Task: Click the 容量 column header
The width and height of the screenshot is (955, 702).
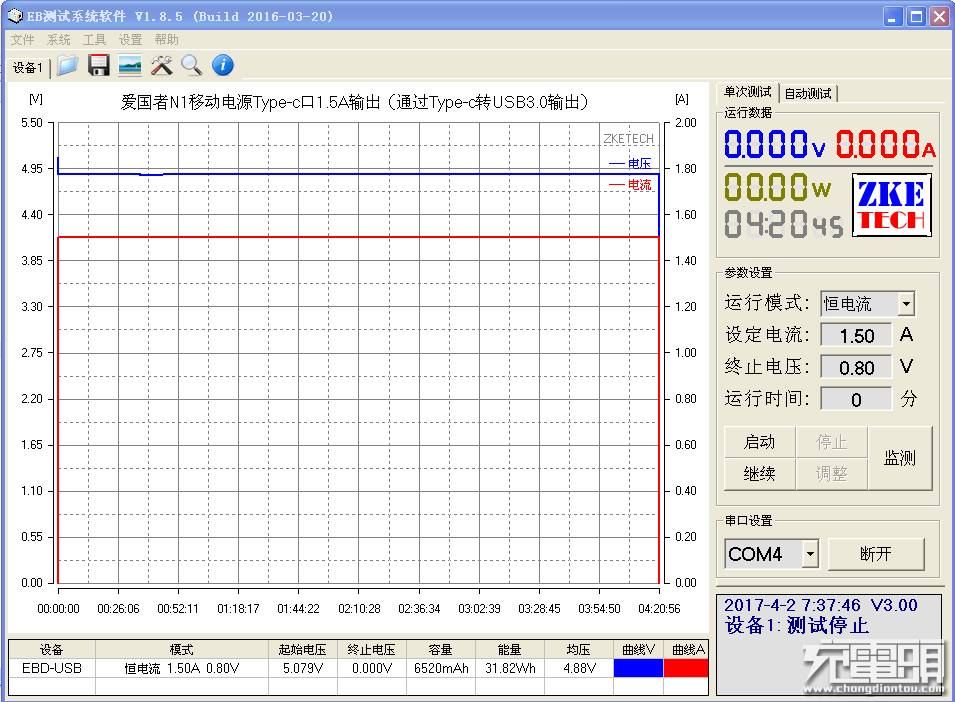Action: pos(440,650)
